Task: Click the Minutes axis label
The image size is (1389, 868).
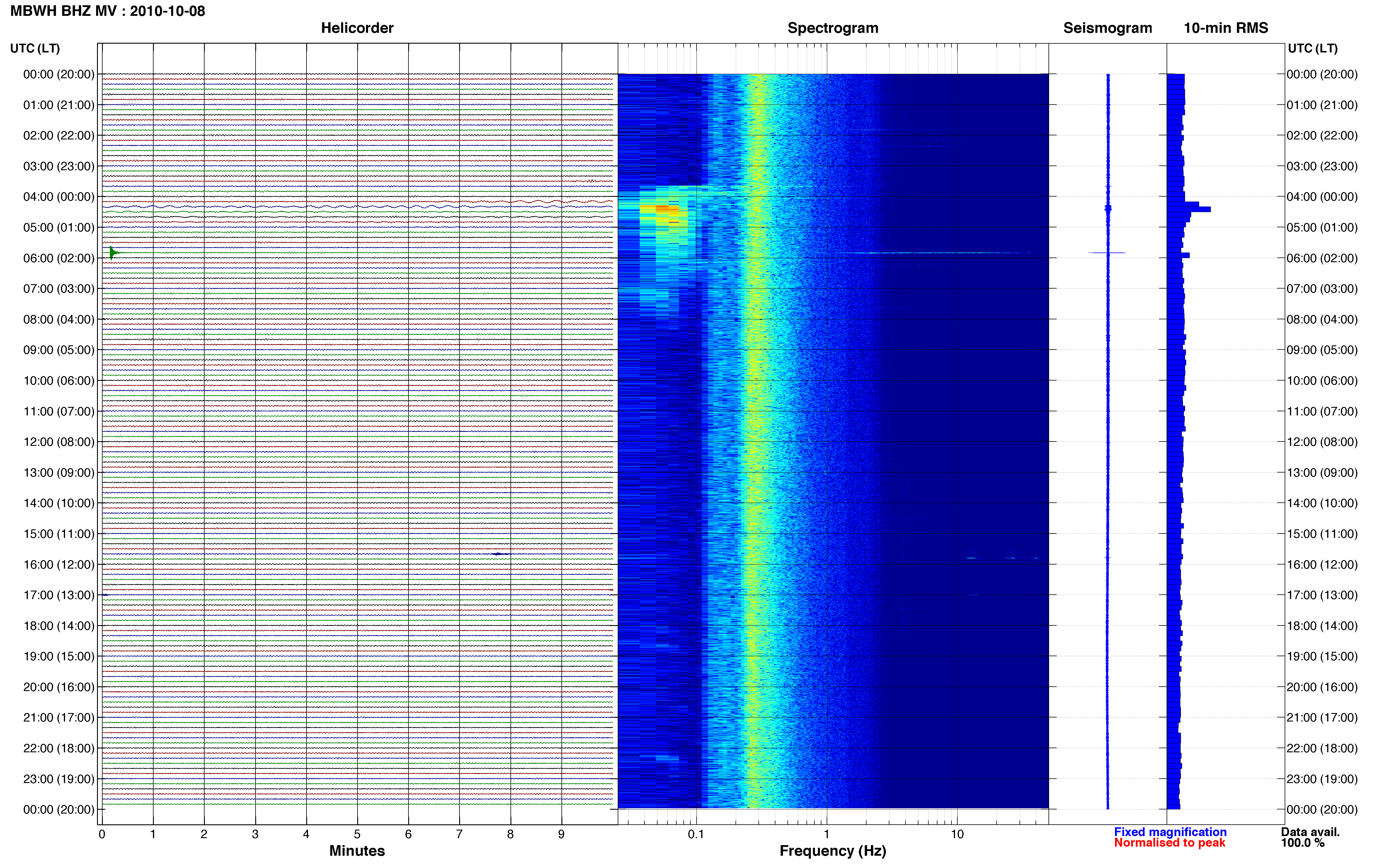Action: (x=357, y=851)
